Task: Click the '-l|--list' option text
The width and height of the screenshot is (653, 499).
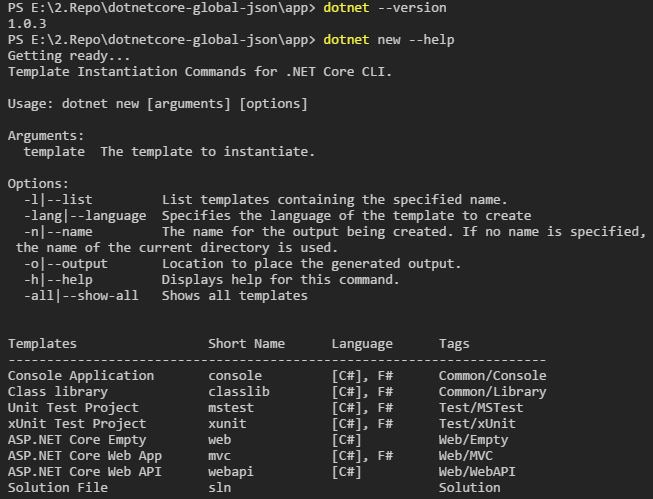Action: click(x=58, y=200)
